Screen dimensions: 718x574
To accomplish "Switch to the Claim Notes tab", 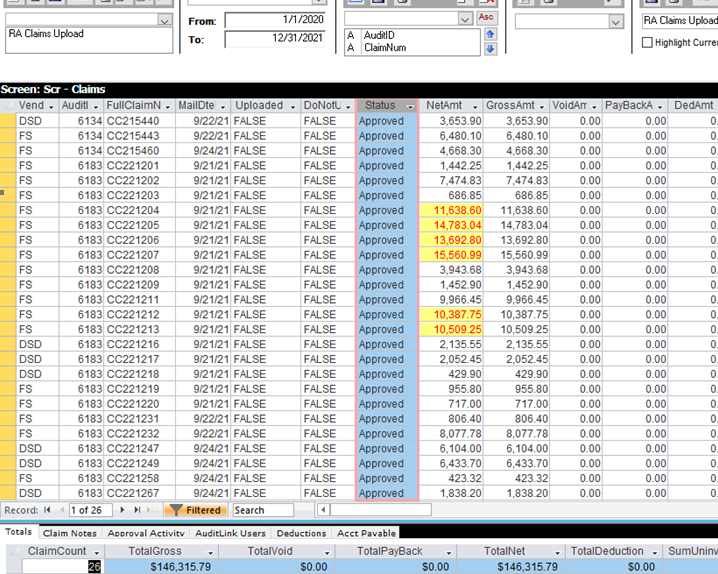I will pos(70,533).
